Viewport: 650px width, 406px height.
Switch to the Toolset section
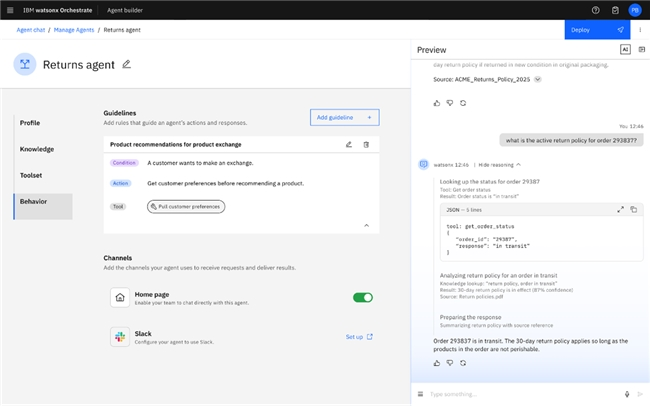coord(31,177)
